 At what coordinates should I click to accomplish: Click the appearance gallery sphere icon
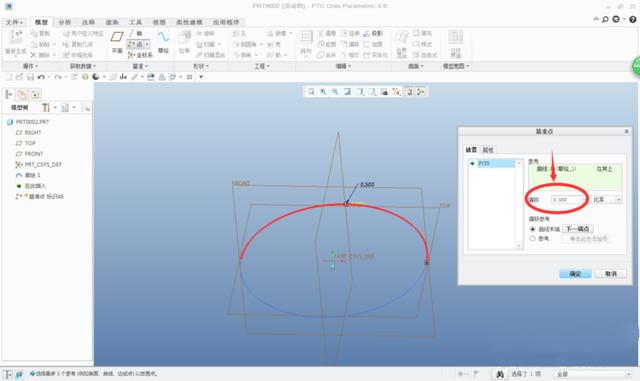click(96, 77)
